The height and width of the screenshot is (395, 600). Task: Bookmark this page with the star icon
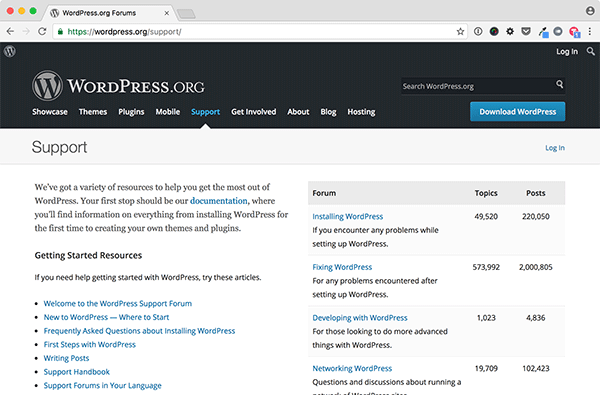pyautogui.click(x=460, y=31)
